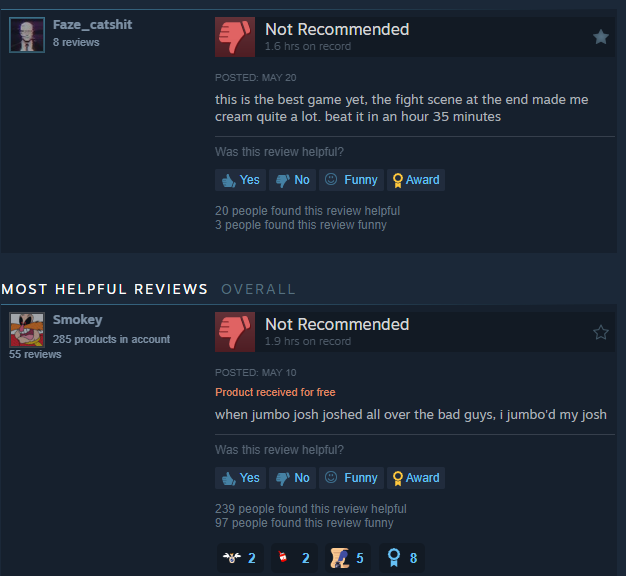626x576 pixels.
Task: Open Faze_catshit's 8 reviews link
Action: pyautogui.click(x=76, y=42)
